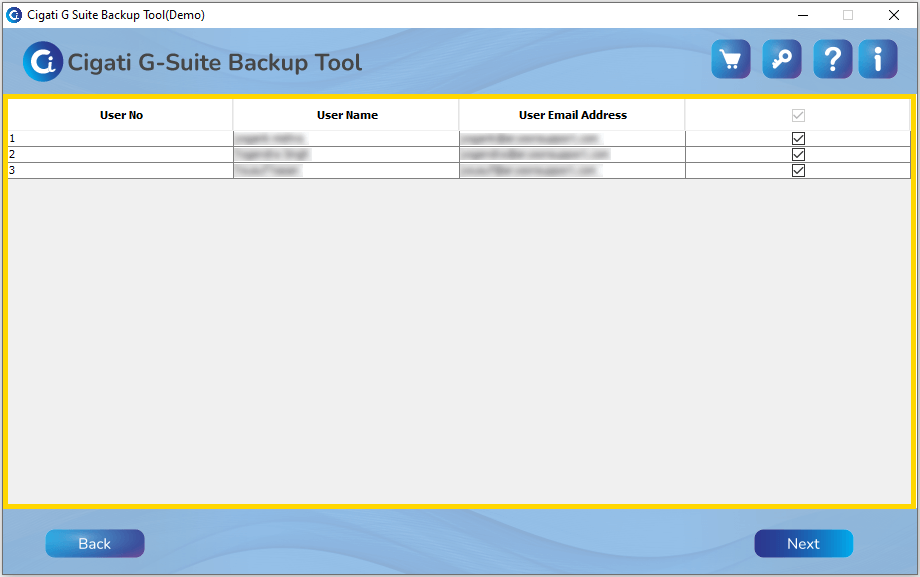Uncheck the checkbox for user 1

tap(798, 139)
